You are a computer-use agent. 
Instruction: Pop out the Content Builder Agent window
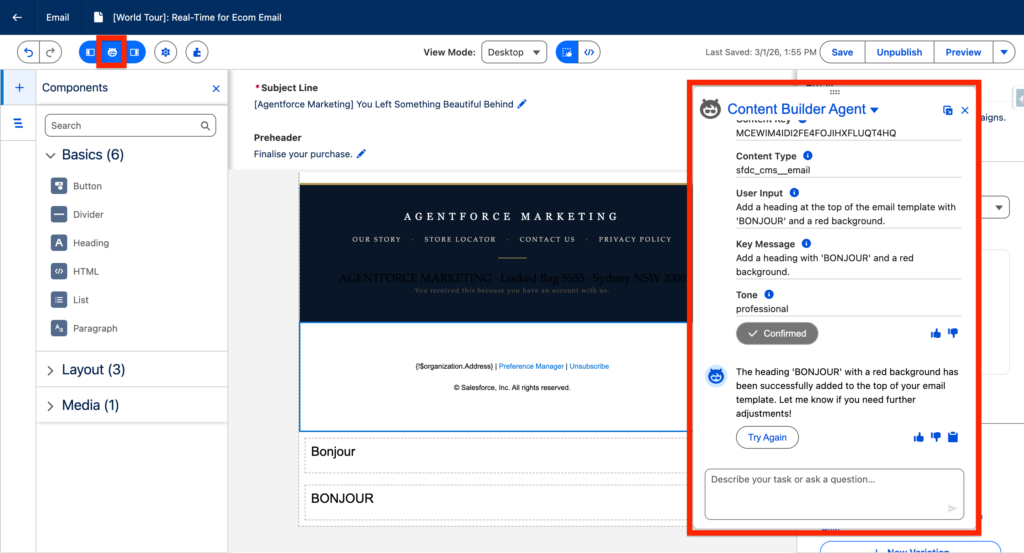pyautogui.click(x=947, y=110)
